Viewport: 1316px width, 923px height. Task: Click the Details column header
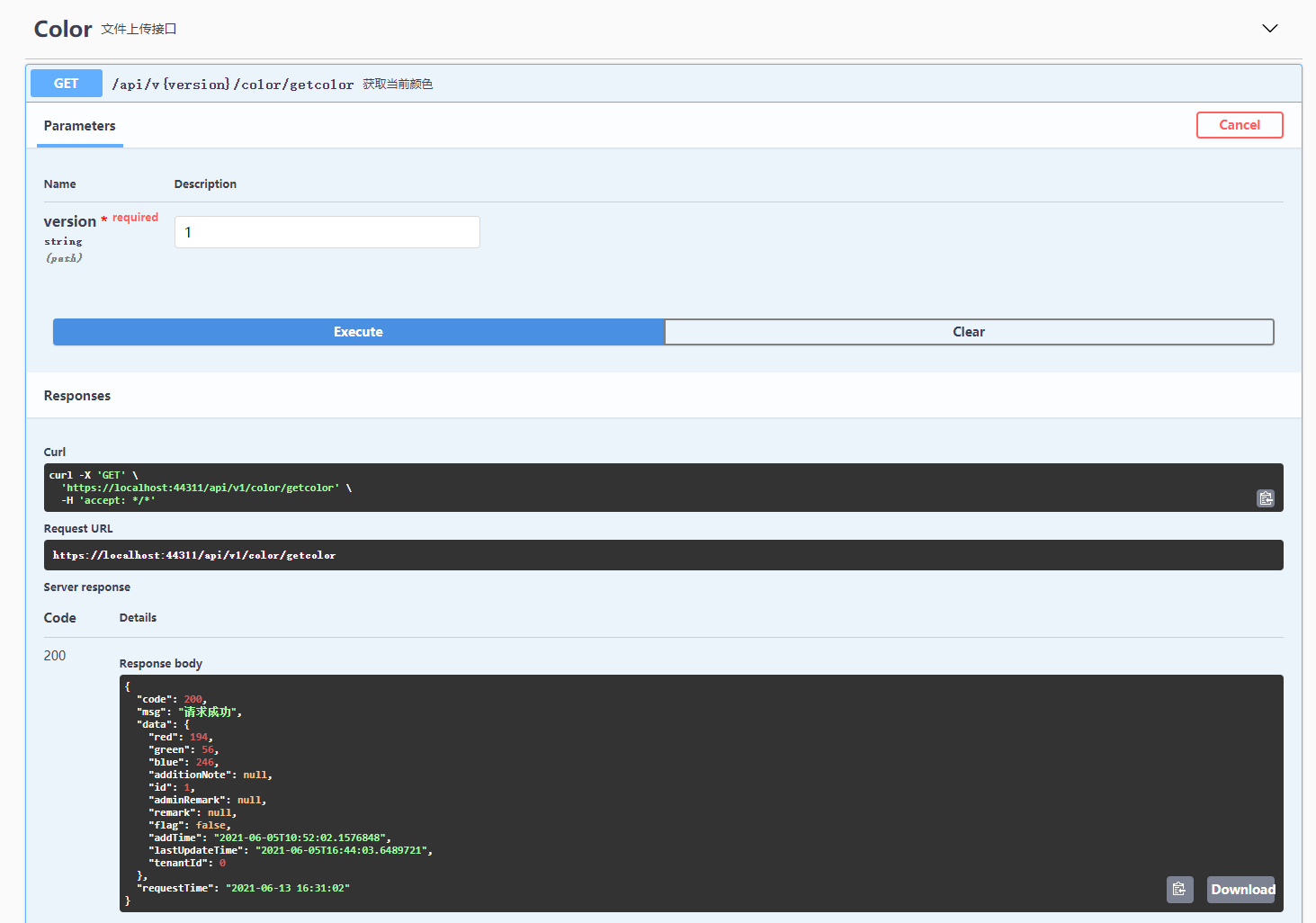pos(138,618)
